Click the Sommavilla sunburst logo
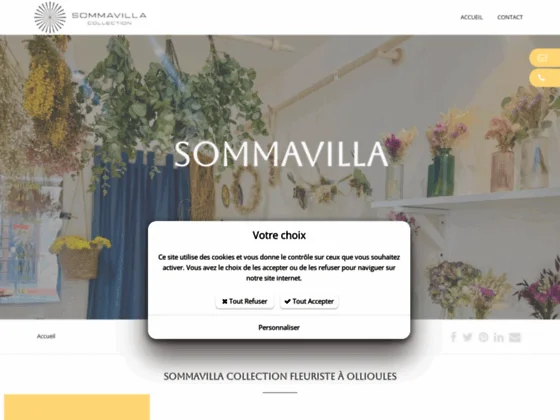560x420 pixels. click(50, 17)
